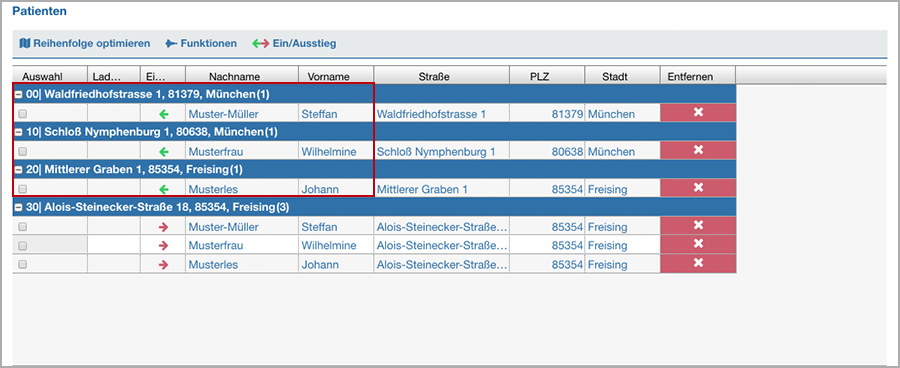Image resolution: width=900 pixels, height=368 pixels.
Task: Remove Wilhelmine at Schloß Nymphenburg with X
Action: (x=698, y=151)
